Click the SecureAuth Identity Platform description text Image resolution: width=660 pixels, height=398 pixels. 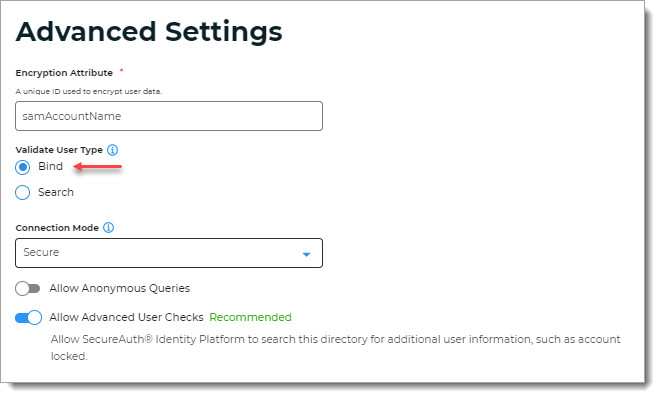[x=335, y=348]
